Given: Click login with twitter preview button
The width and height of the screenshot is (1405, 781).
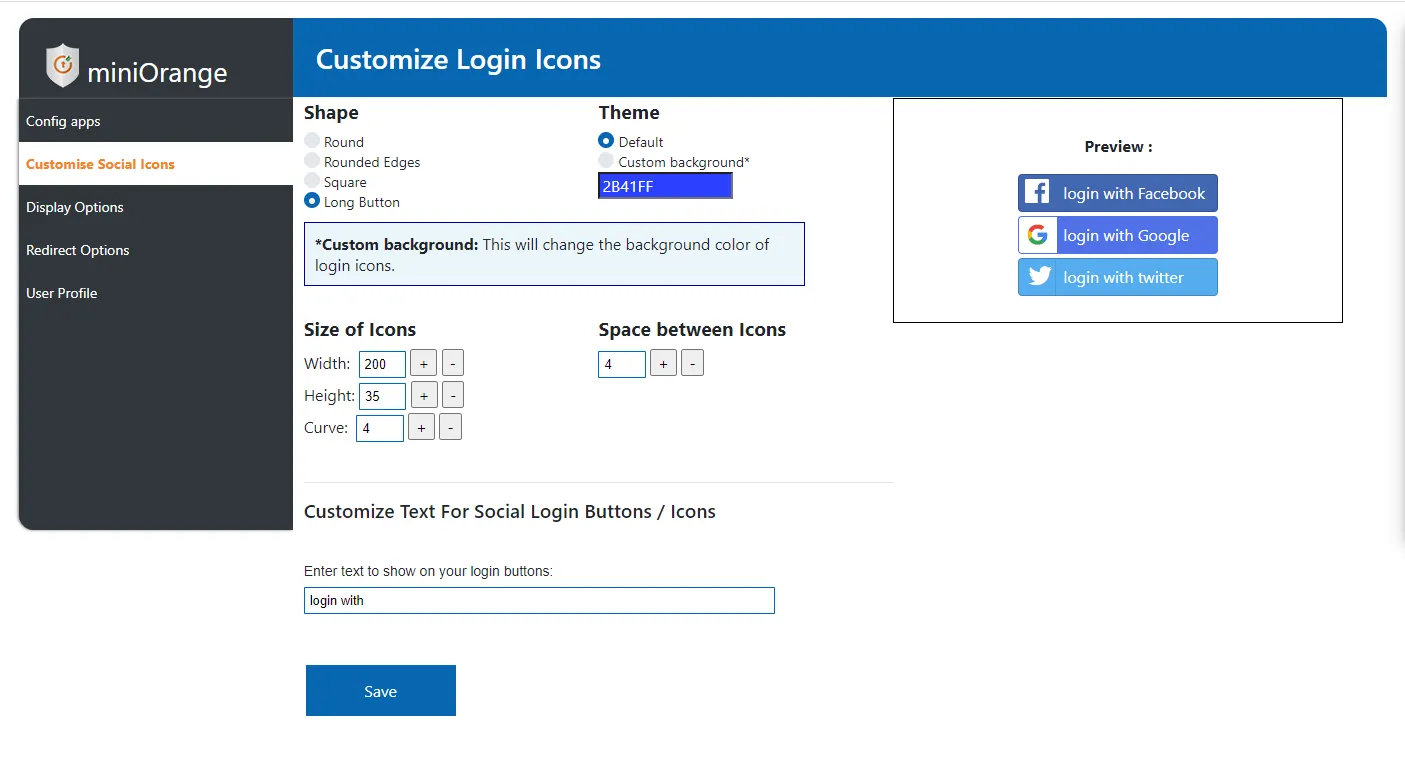Looking at the screenshot, I should tap(1118, 277).
